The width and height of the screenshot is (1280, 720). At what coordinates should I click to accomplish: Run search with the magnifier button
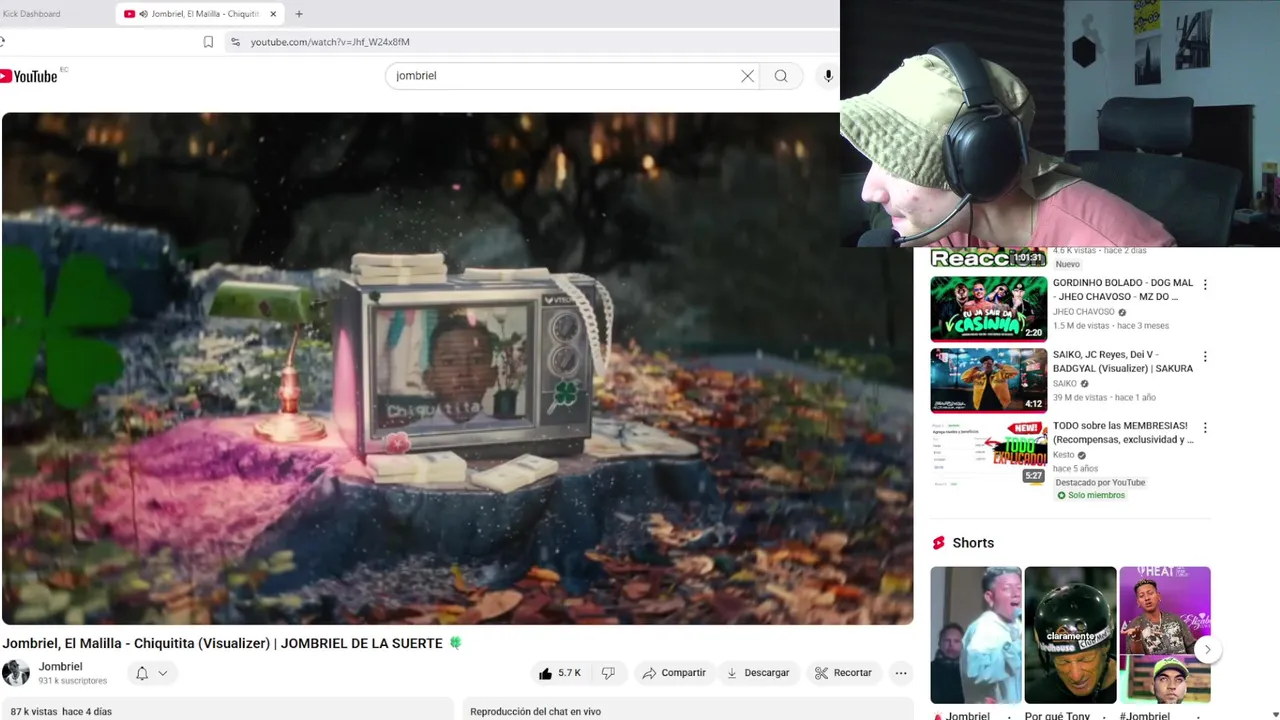click(x=781, y=76)
